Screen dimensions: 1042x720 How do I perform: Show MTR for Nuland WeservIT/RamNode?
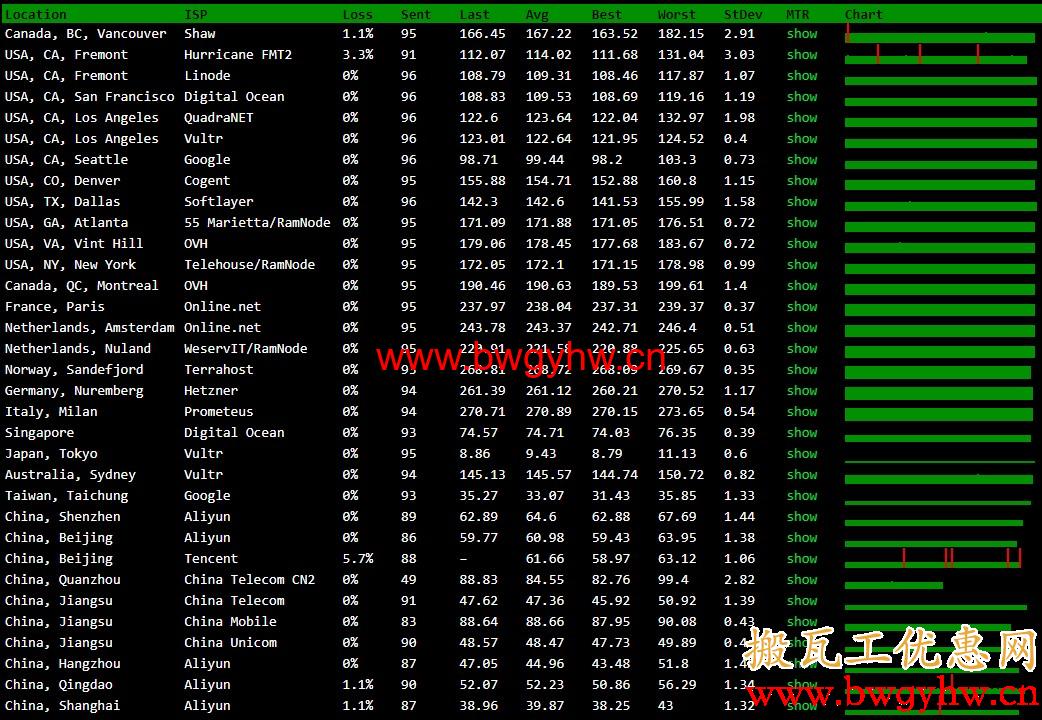click(802, 348)
